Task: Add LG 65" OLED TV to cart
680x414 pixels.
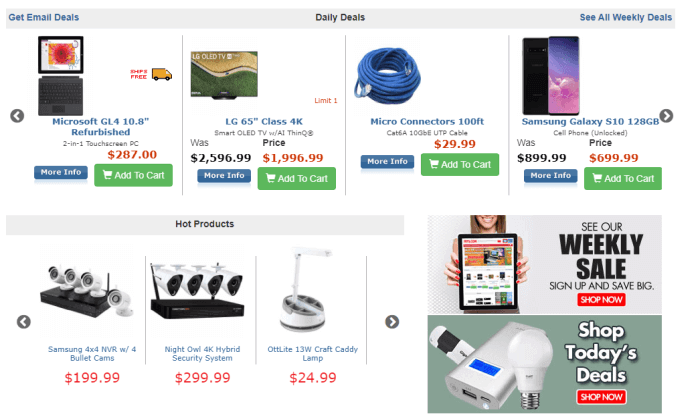Action: 297,179
